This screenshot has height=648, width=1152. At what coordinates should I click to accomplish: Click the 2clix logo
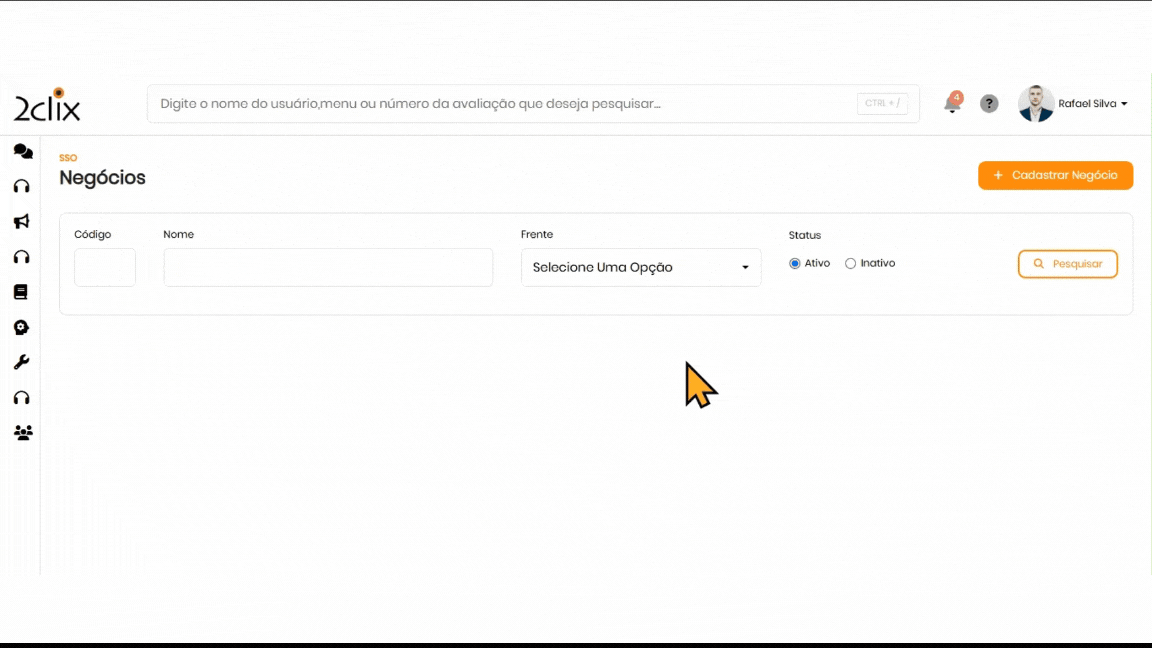pyautogui.click(x=47, y=105)
